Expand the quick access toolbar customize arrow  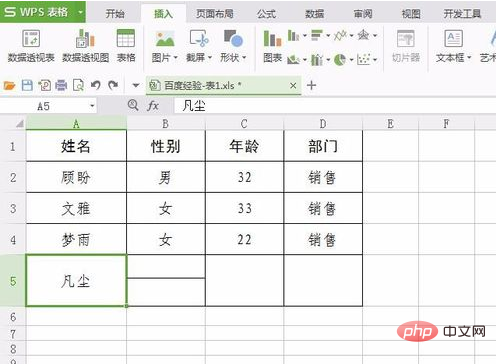pos(136,86)
